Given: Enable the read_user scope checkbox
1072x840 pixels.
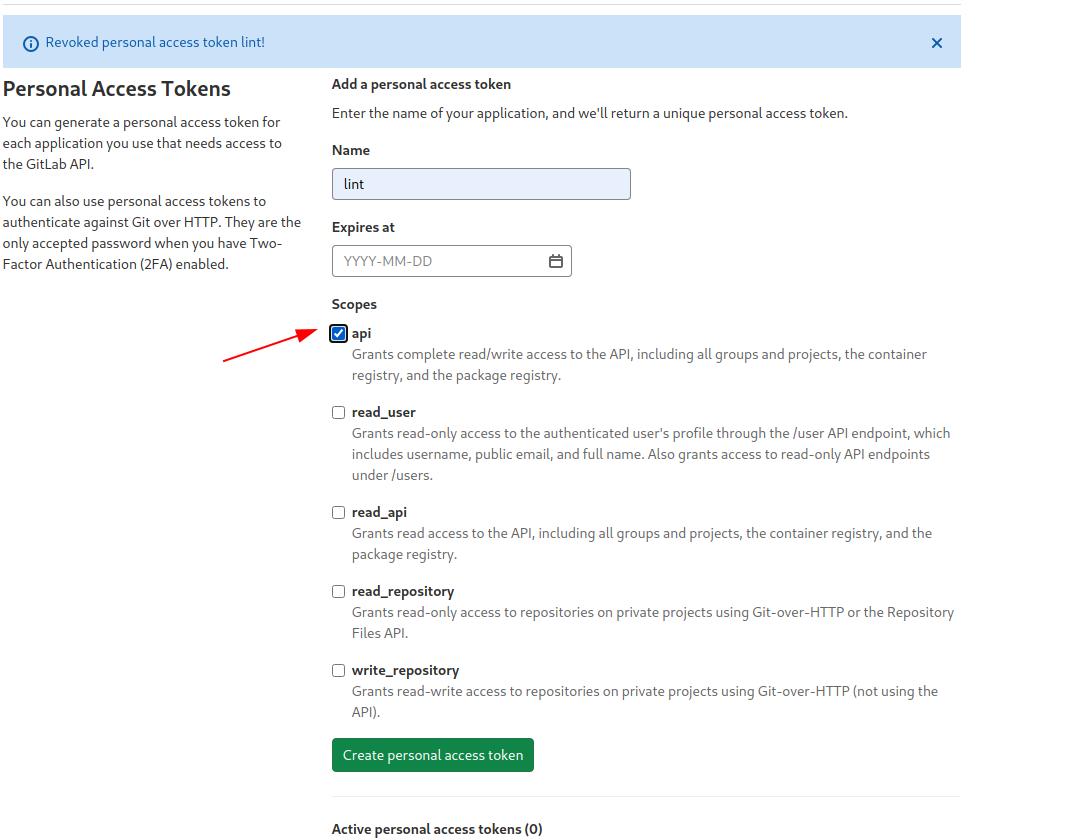Looking at the screenshot, I should 339,412.
